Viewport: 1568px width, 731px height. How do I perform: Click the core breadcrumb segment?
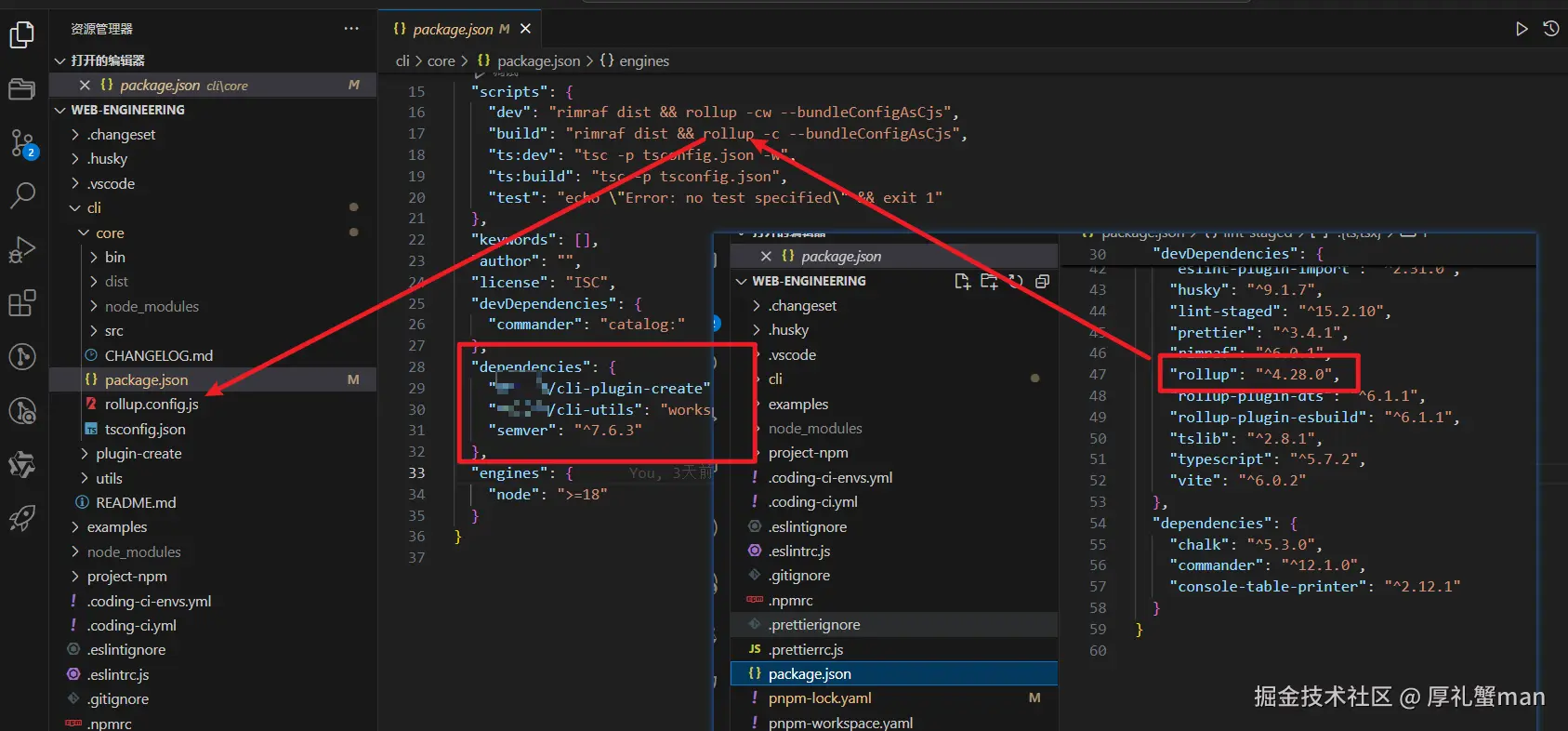(441, 60)
